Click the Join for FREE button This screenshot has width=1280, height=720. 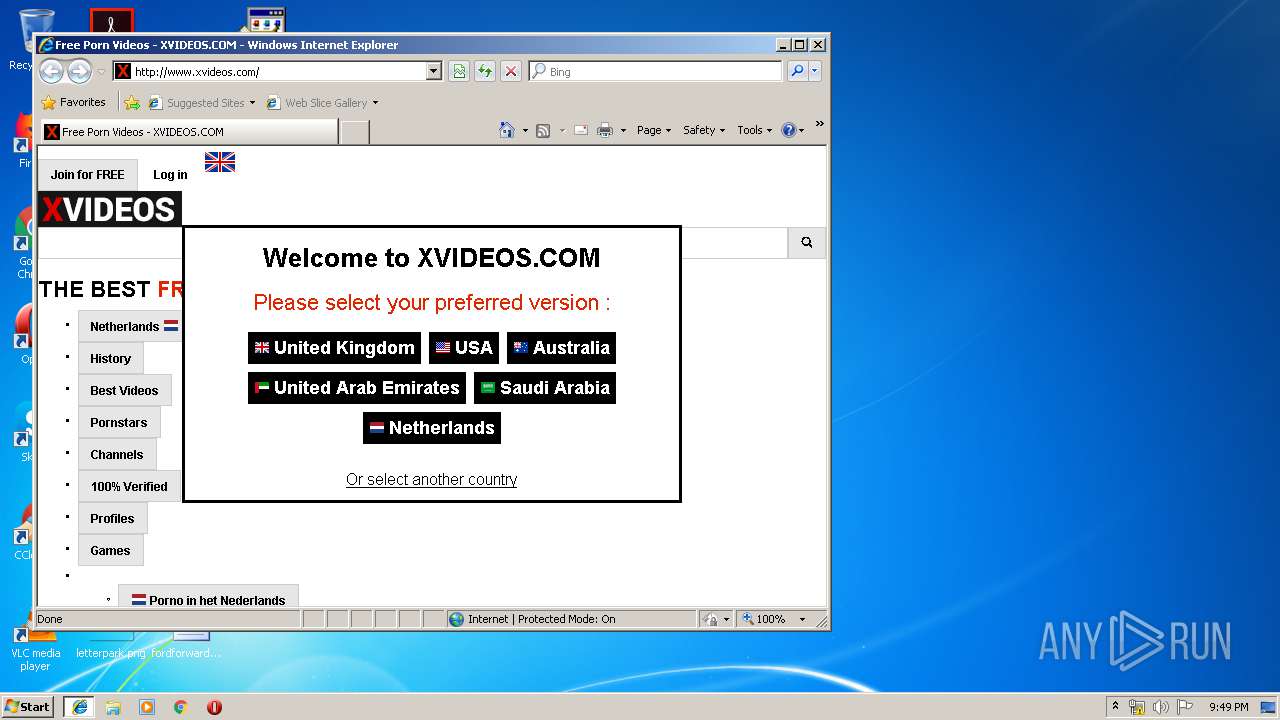click(x=88, y=175)
